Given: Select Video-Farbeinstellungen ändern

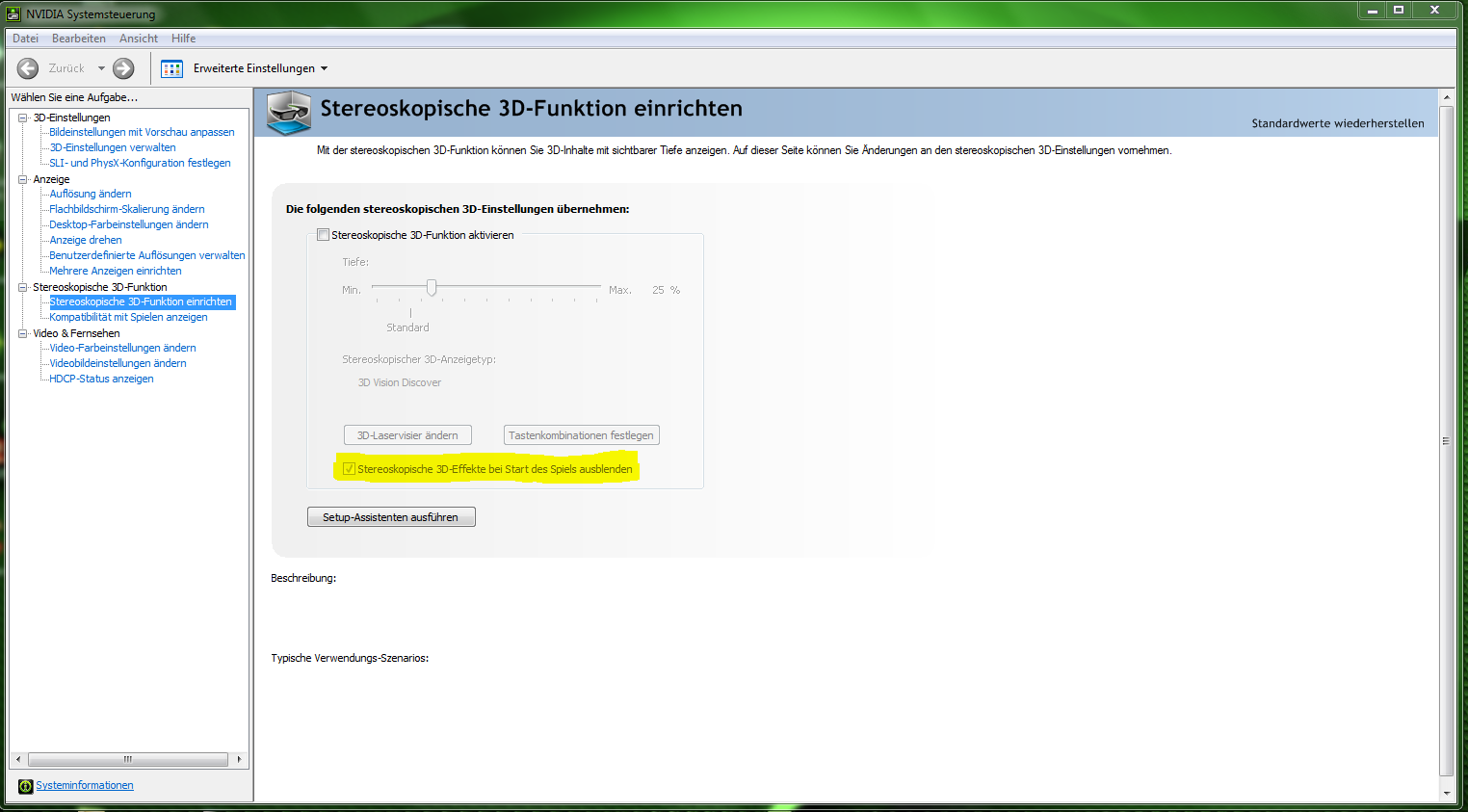Looking at the screenshot, I should click(122, 348).
